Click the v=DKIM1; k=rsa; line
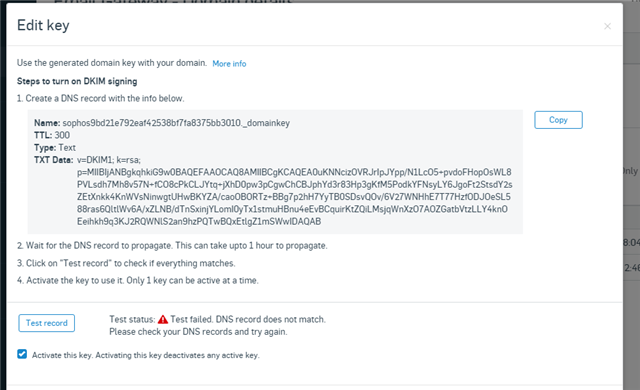640x390 pixels. [109, 160]
